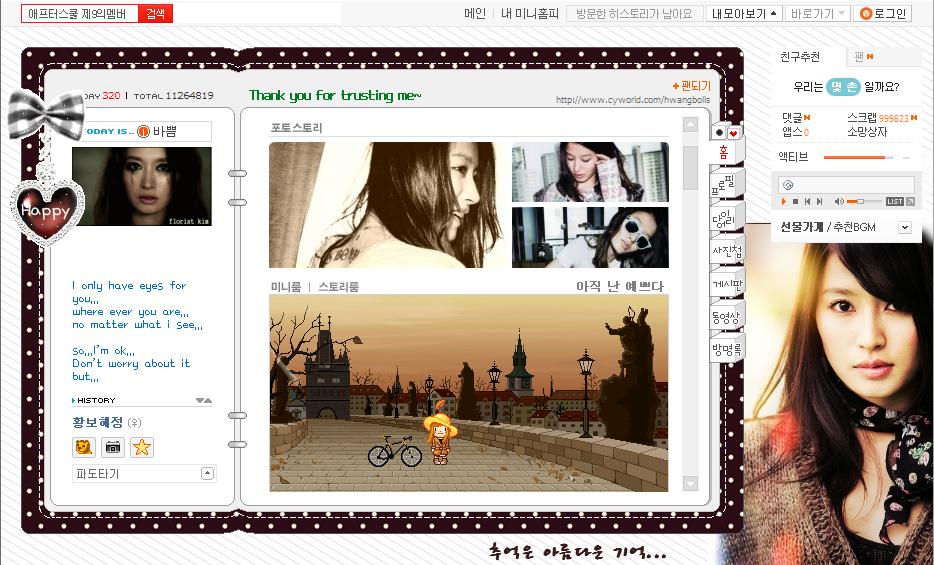Image resolution: width=934 pixels, height=565 pixels.
Task: Open the 바로가기 dropdown
Action: click(817, 14)
